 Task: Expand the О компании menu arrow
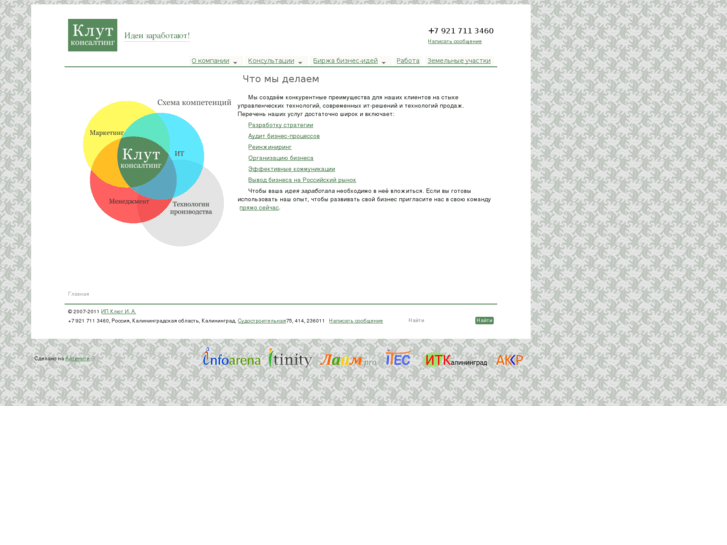pyautogui.click(x=235, y=62)
